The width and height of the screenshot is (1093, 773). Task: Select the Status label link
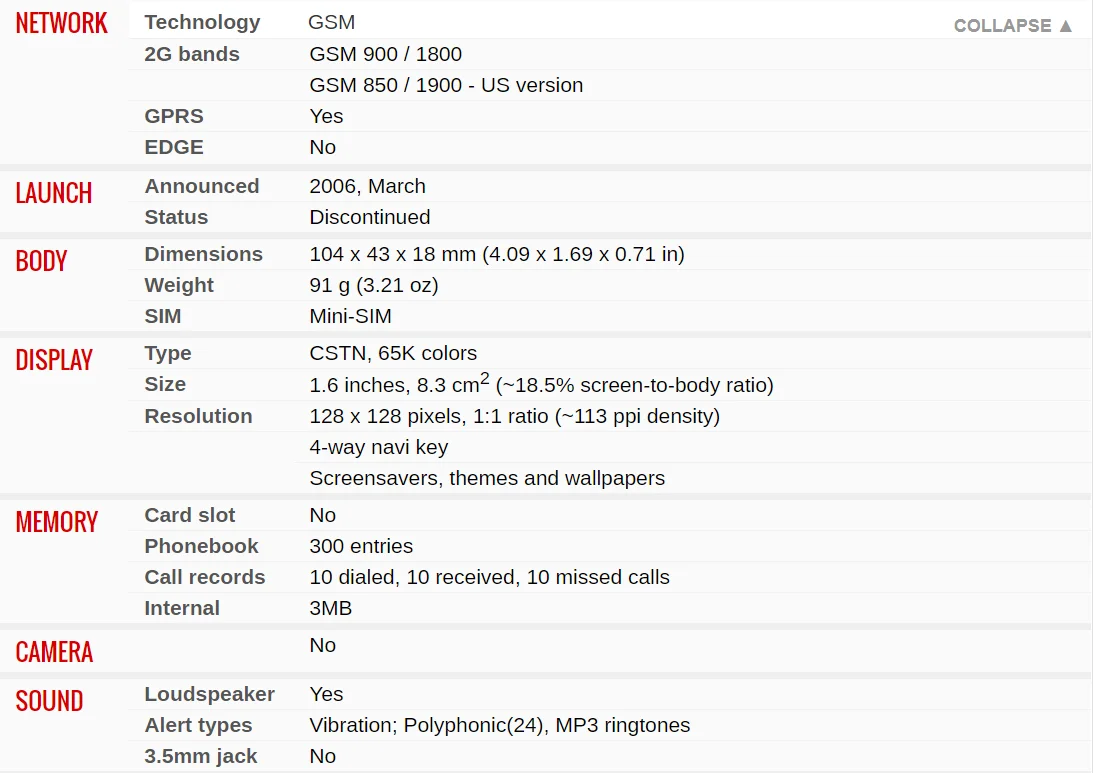(x=176, y=217)
